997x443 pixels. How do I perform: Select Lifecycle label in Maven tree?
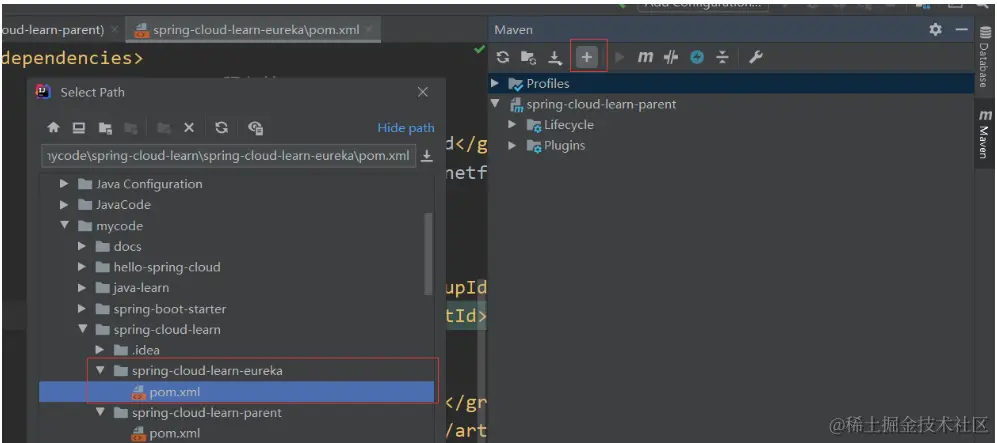pyautogui.click(x=568, y=125)
